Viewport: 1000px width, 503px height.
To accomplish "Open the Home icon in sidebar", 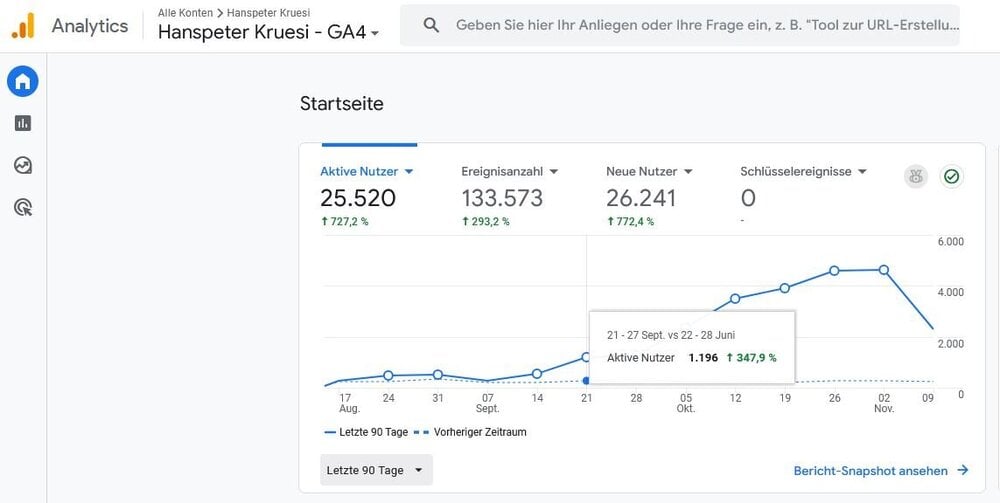I will [23, 82].
